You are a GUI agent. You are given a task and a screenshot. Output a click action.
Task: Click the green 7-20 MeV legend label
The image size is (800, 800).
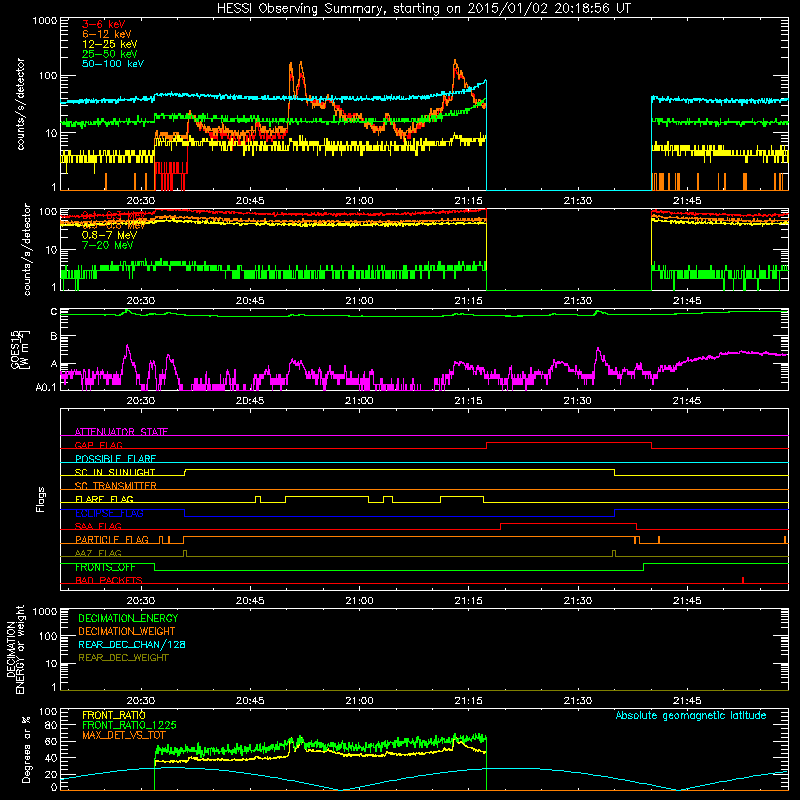point(108,245)
